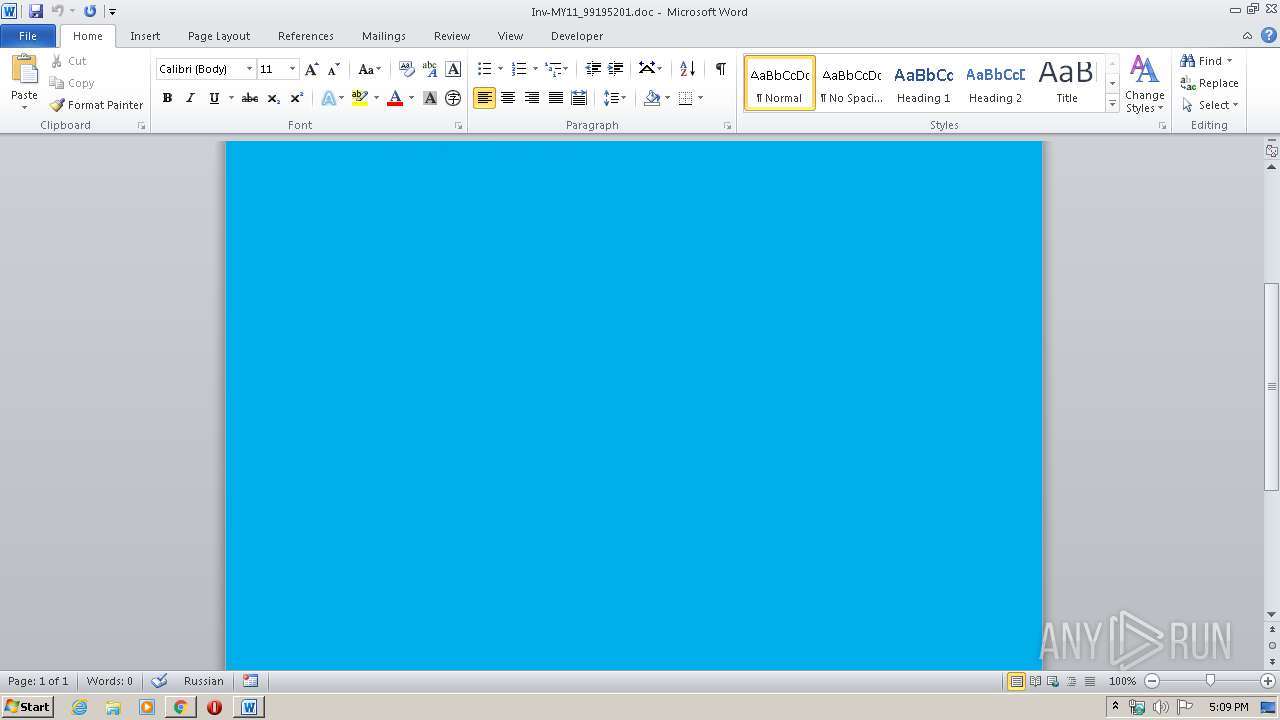Open the File tab
The width and height of the screenshot is (1280, 720).
(28, 36)
